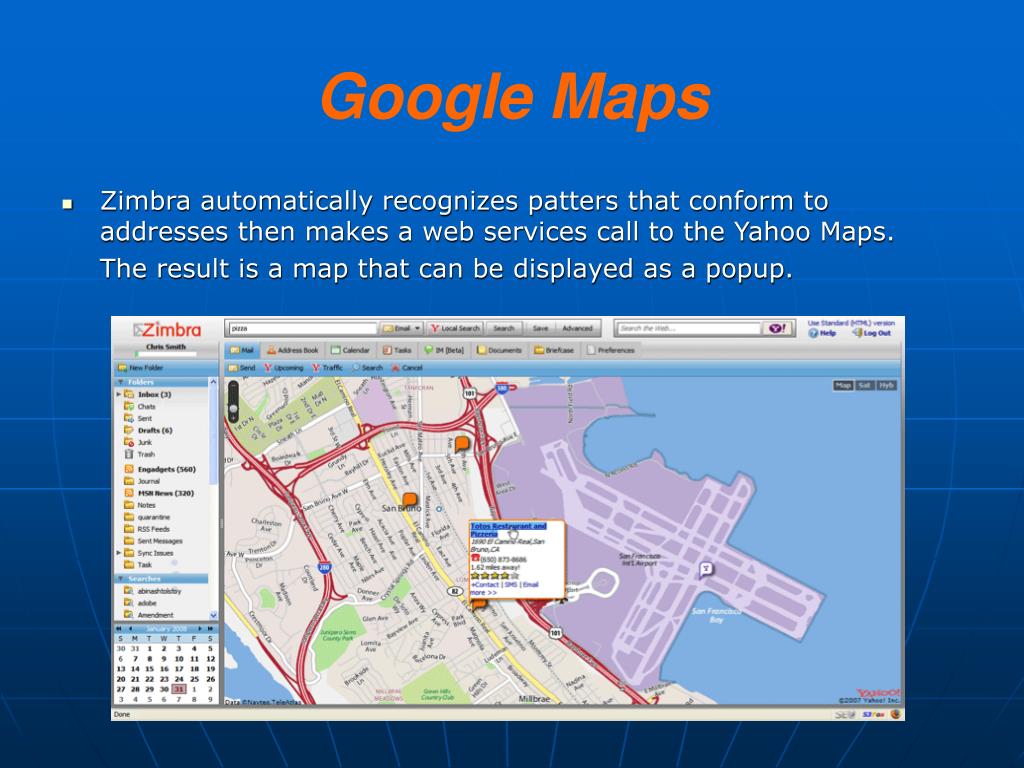Collapse the Searches section

[120, 579]
